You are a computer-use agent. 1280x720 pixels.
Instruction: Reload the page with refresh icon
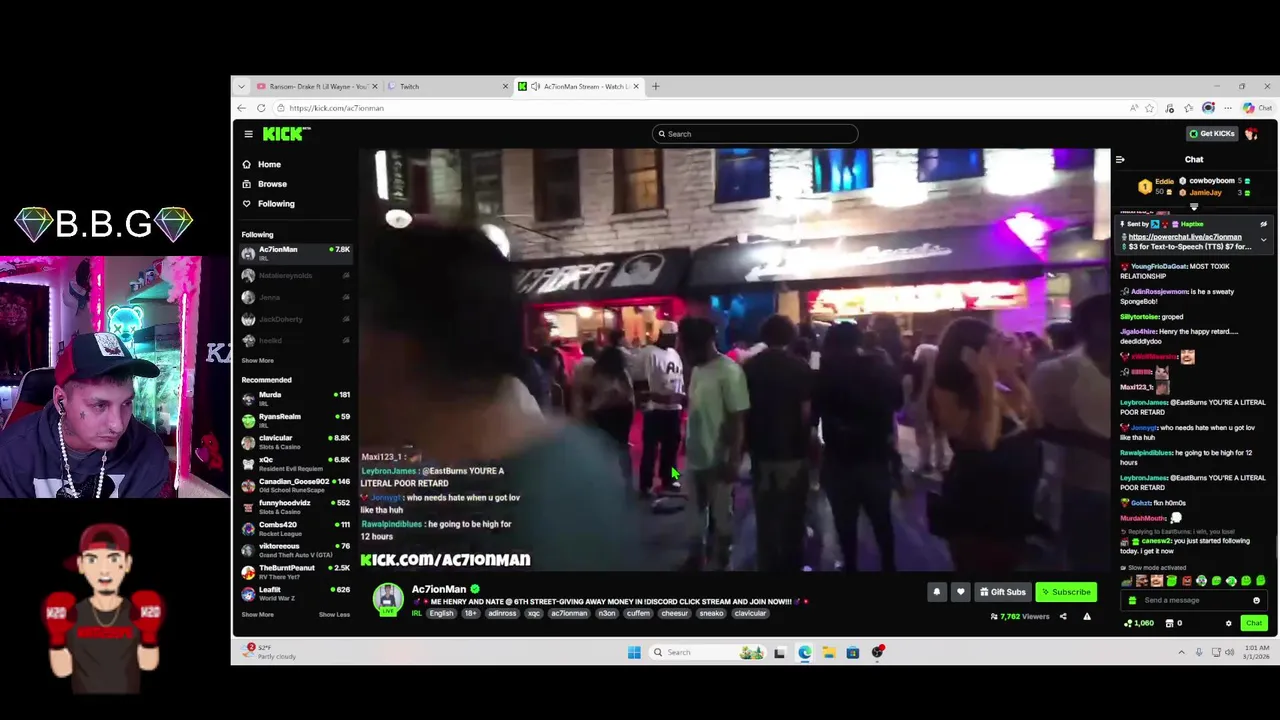tap(261, 108)
